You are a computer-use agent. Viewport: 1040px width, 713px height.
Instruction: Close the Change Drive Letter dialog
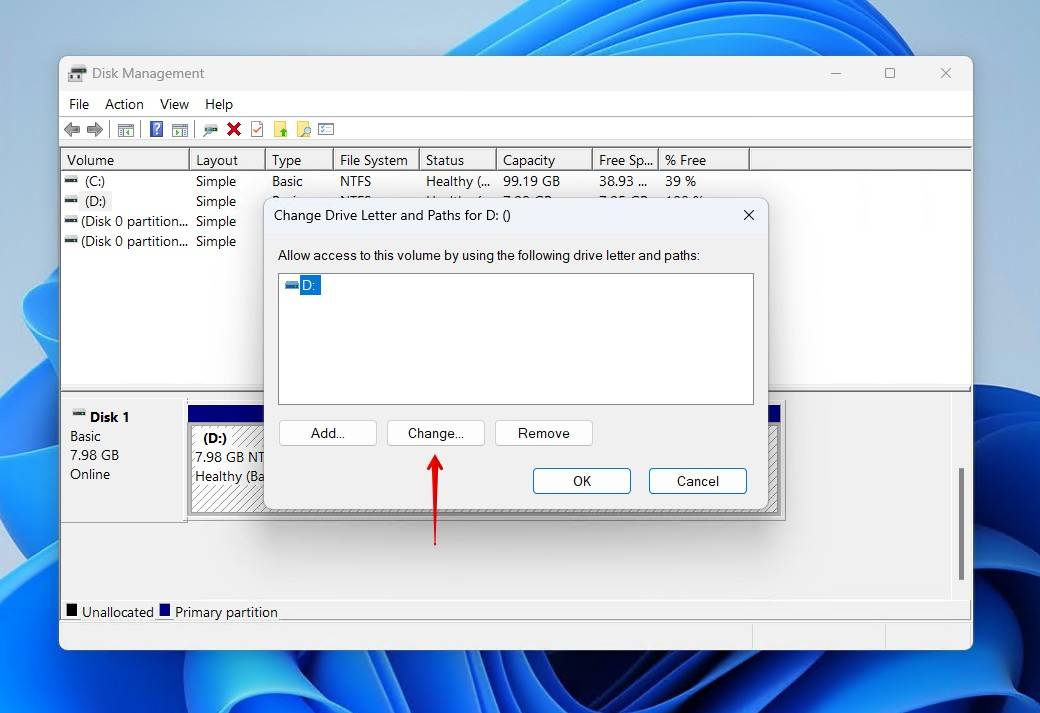tap(749, 215)
